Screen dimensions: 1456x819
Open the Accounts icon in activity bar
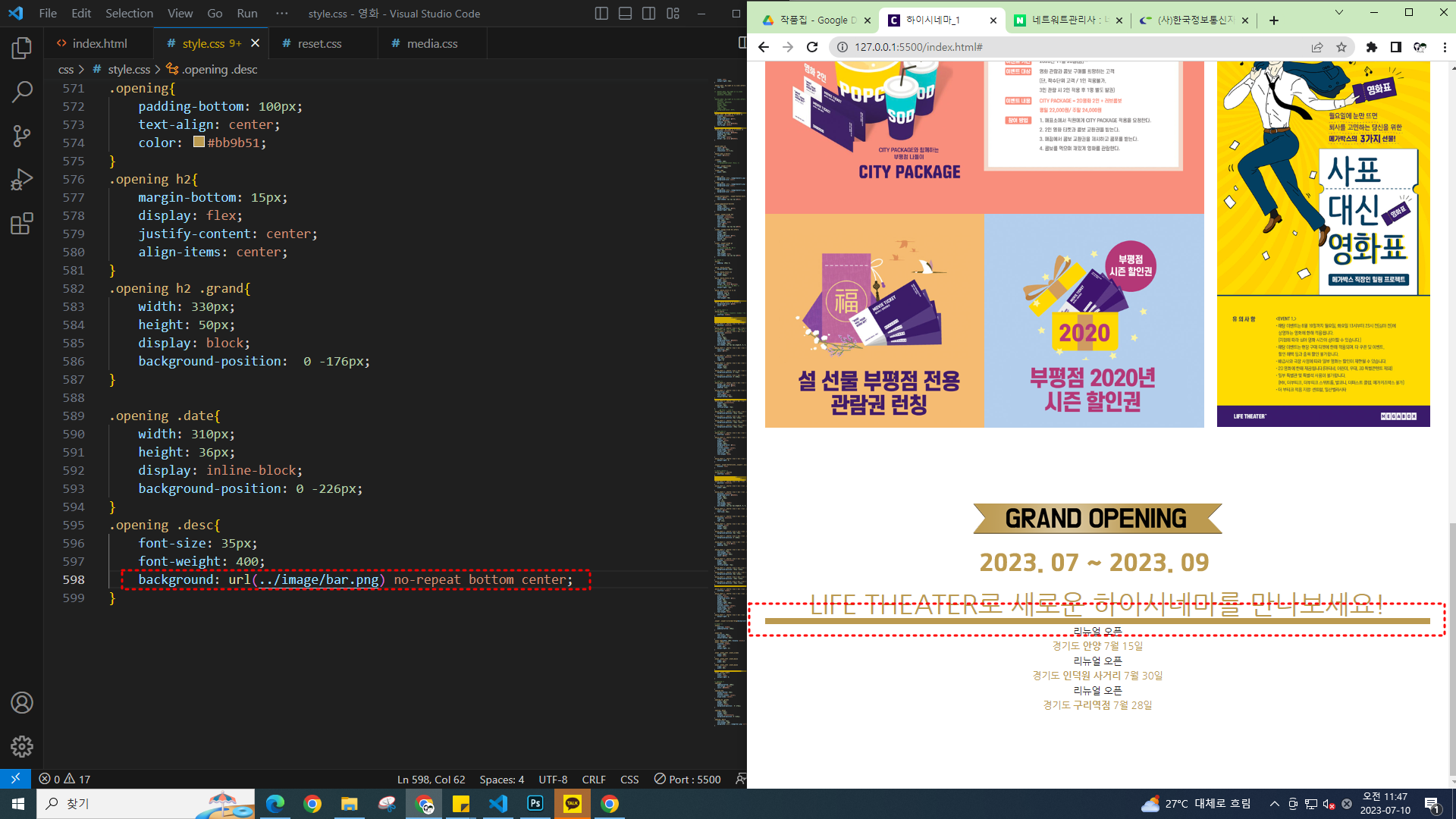pos(21,703)
